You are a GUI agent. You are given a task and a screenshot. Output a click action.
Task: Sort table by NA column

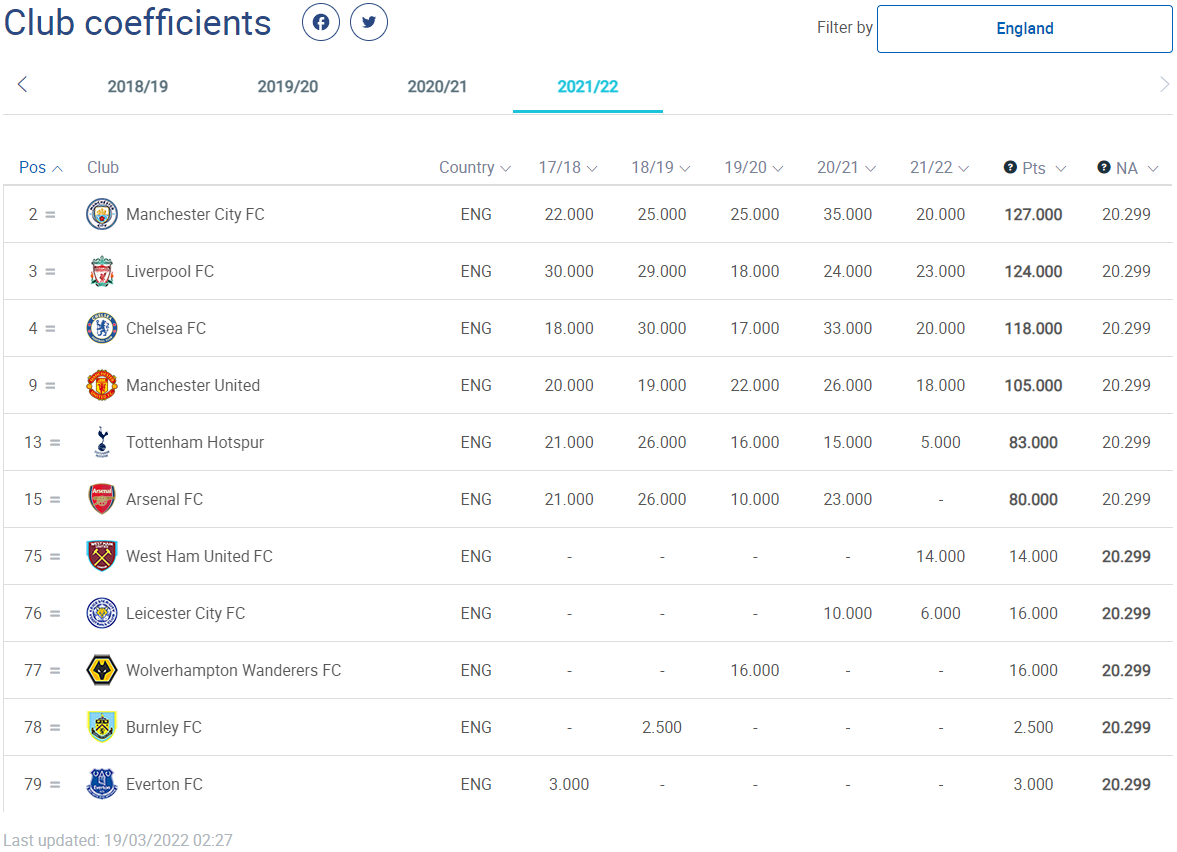pyautogui.click(x=1137, y=168)
